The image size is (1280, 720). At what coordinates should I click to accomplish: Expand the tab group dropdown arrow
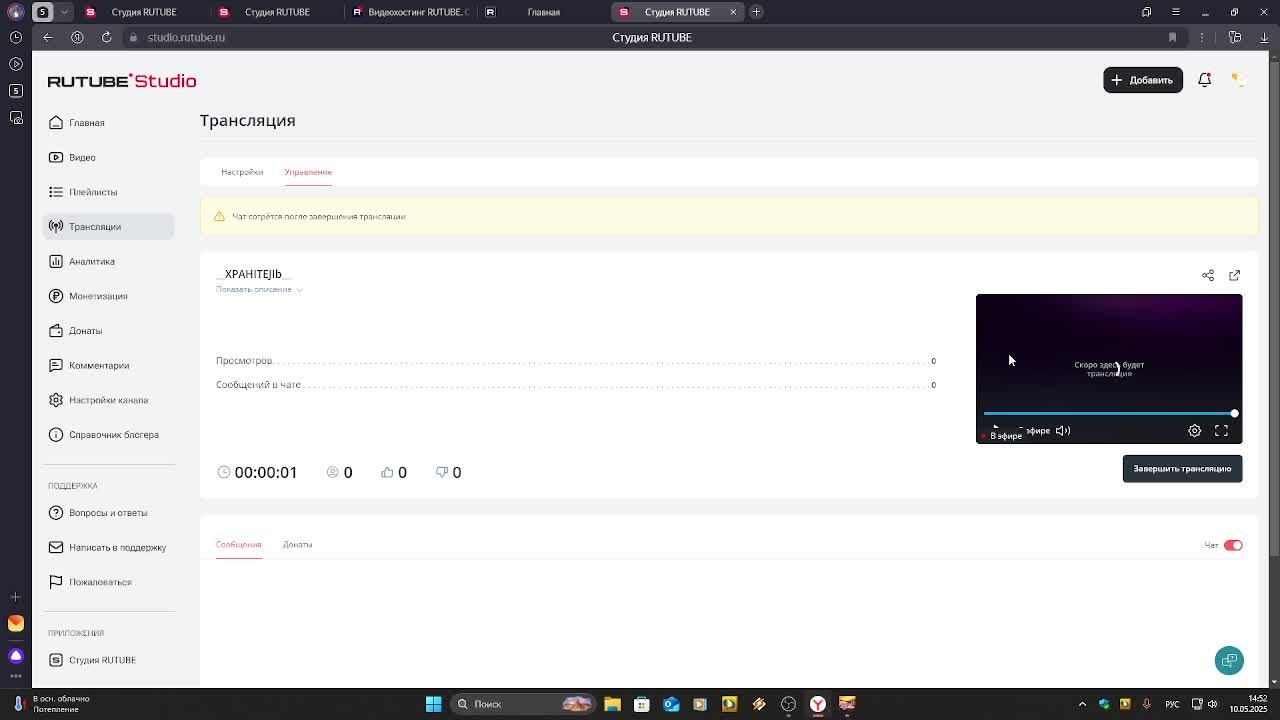(64, 12)
